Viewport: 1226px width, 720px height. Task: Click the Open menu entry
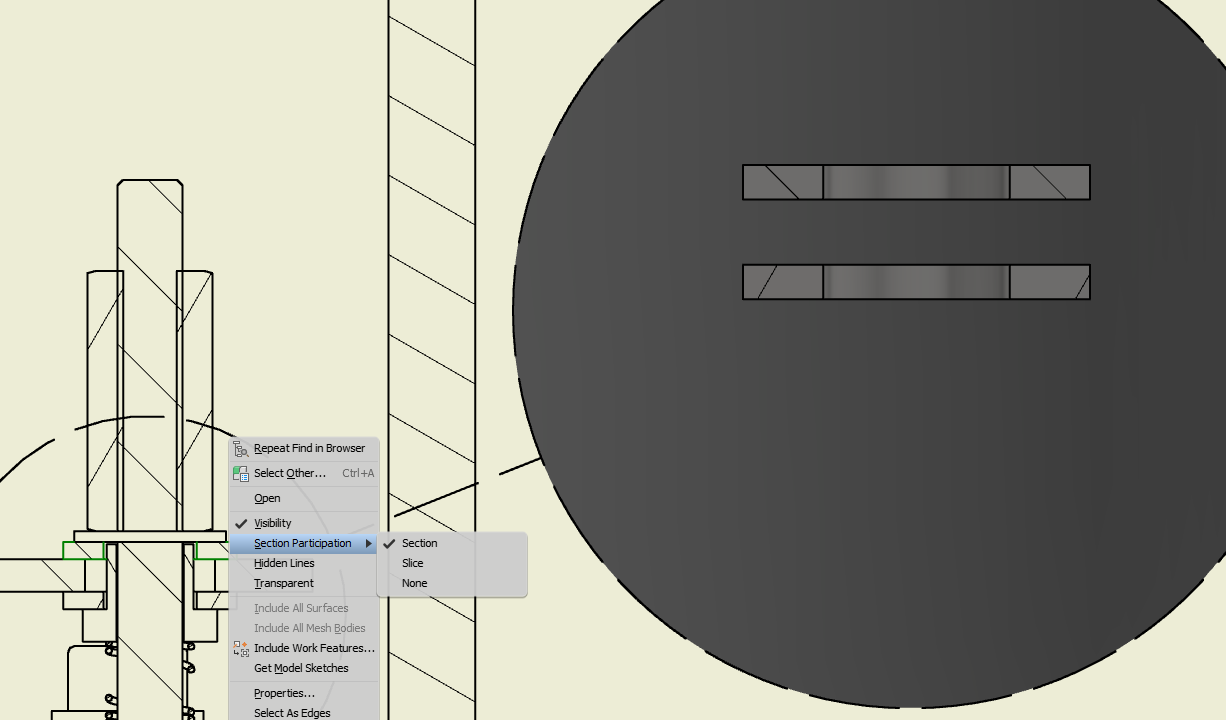pyautogui.click(x=267, y=498)
